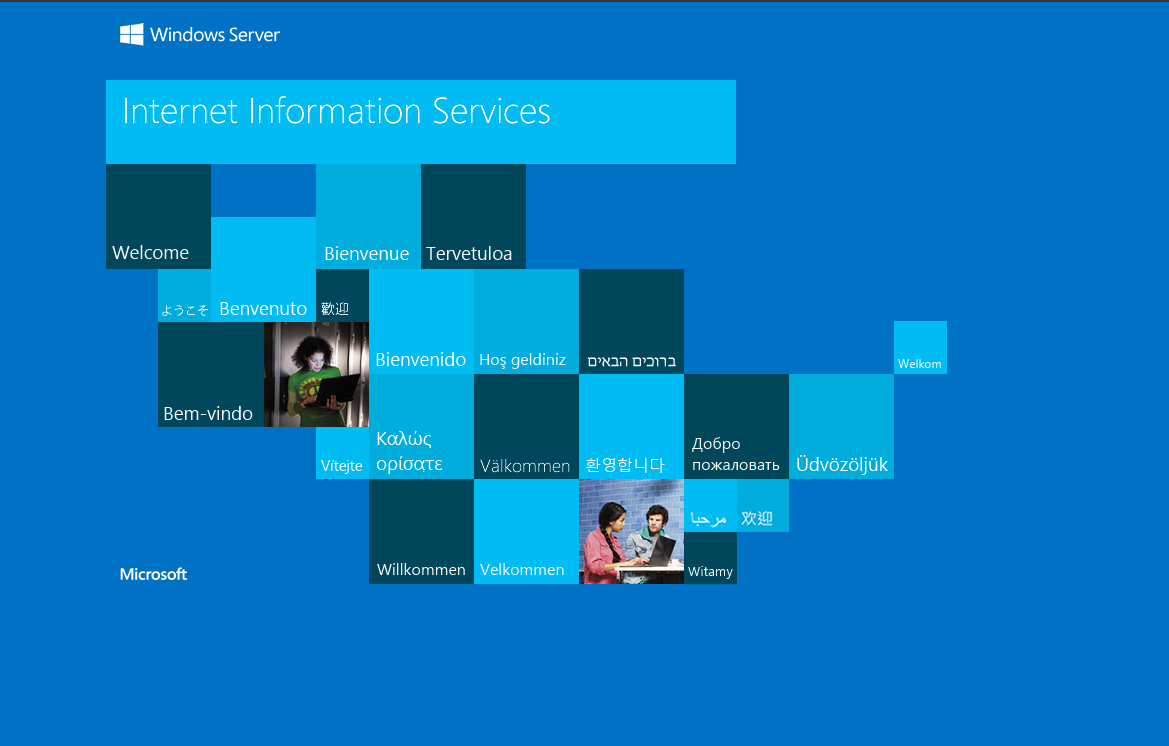The image size is (1169, 746).
Task: Click the two people at table photo
Action: click(631, 531)
